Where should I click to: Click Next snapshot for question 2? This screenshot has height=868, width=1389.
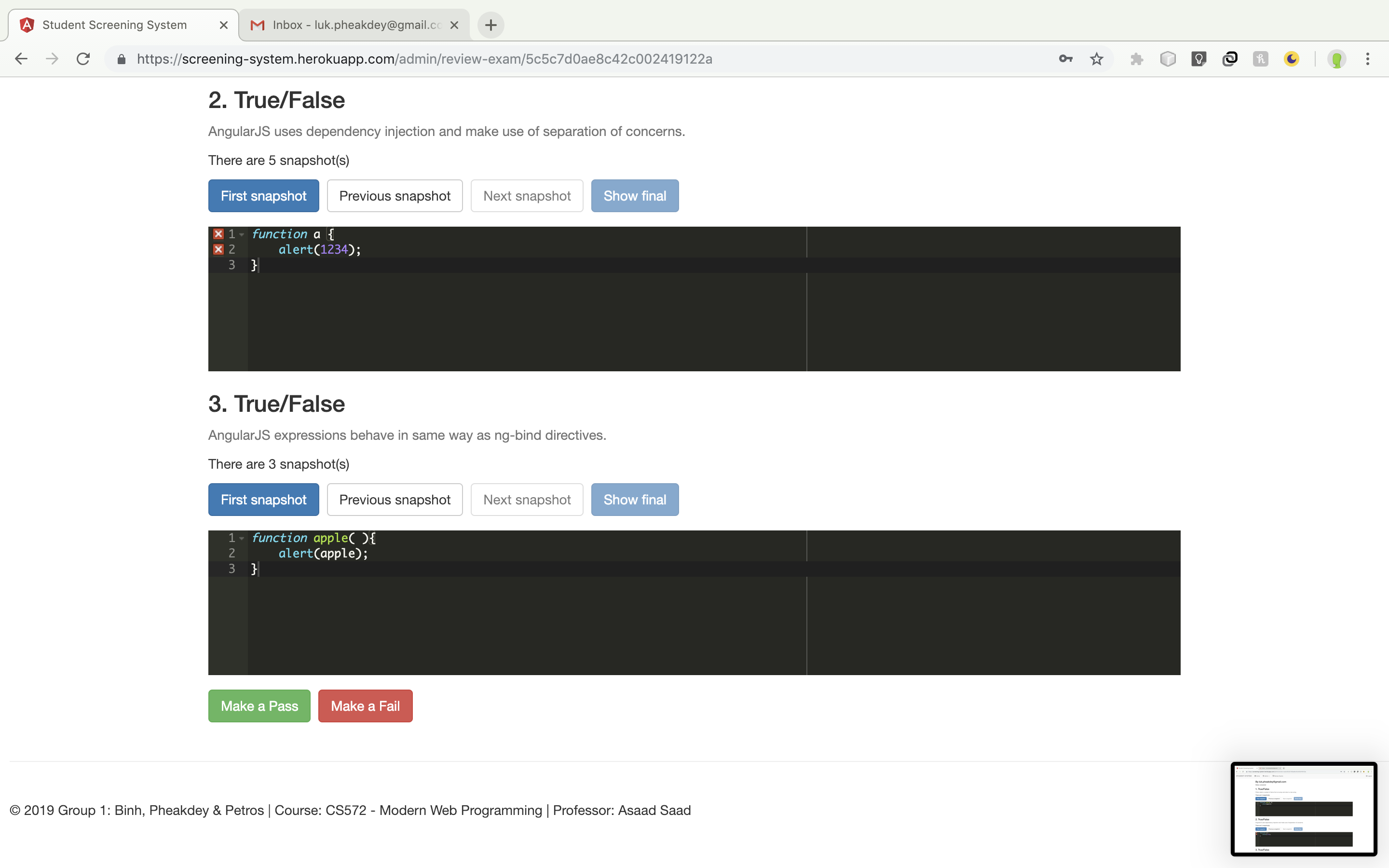click(527, 196)
